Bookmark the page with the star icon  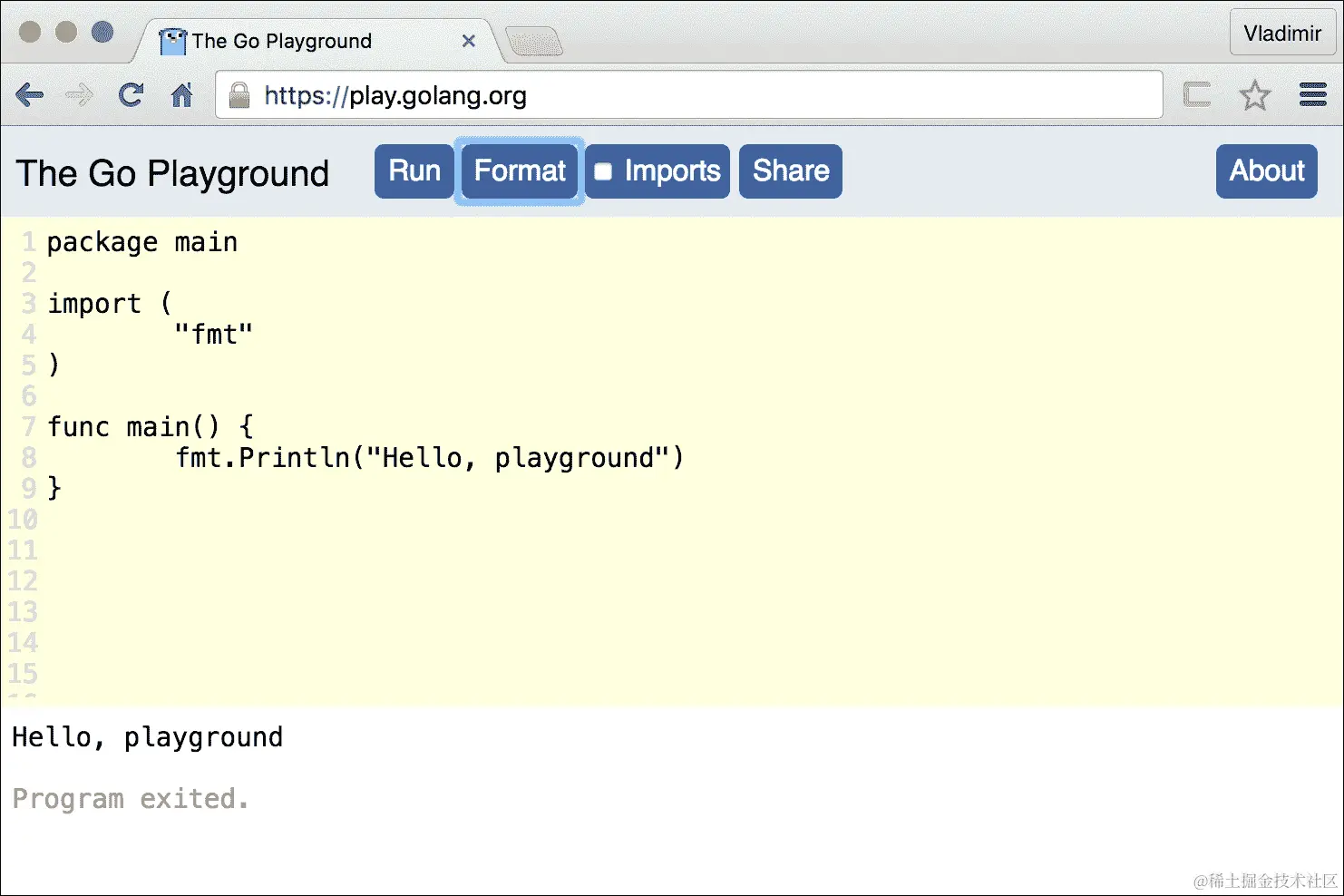1256,94
